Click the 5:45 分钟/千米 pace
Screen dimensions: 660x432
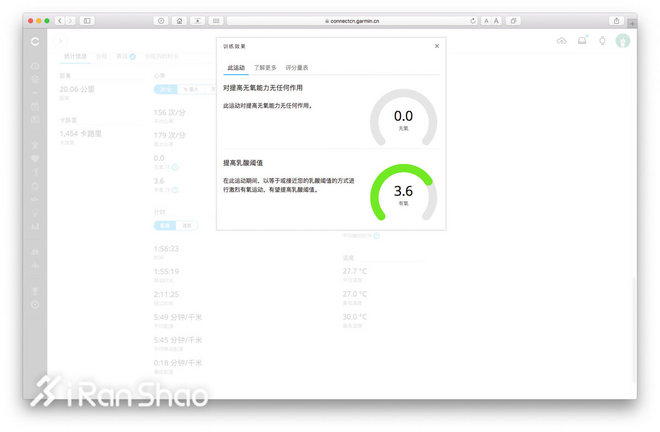point(178,340)
